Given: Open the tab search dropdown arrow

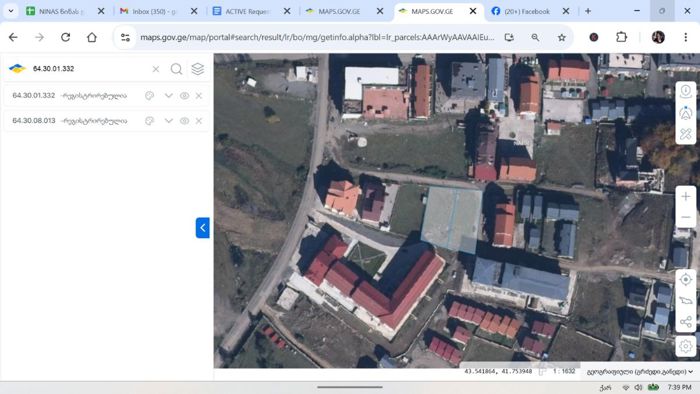Looking at the screenshot, I should 11,11.
